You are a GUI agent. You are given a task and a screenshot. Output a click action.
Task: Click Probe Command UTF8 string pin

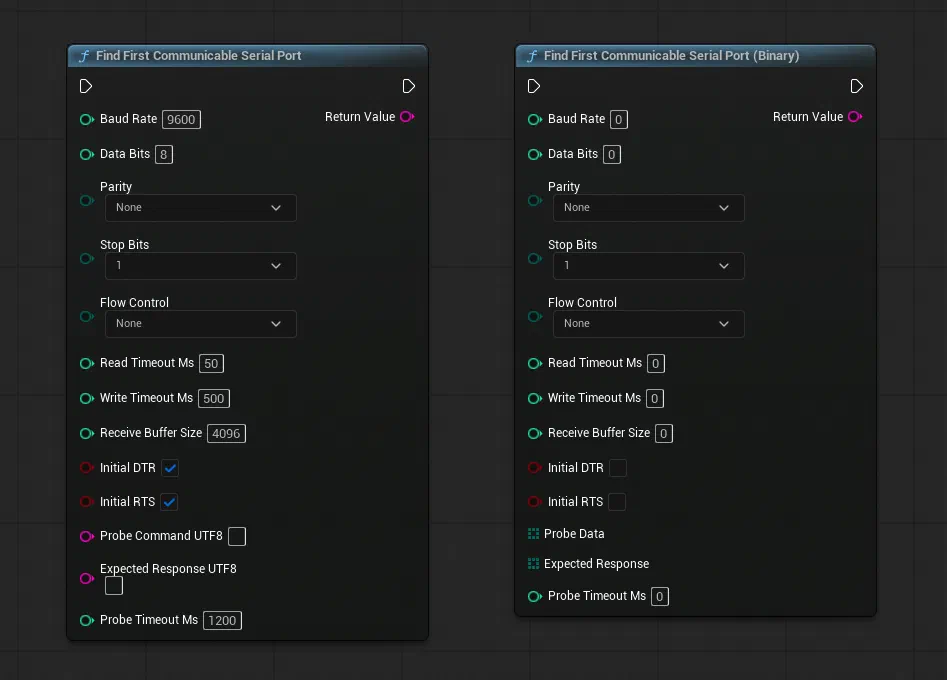tap(87, 536)
